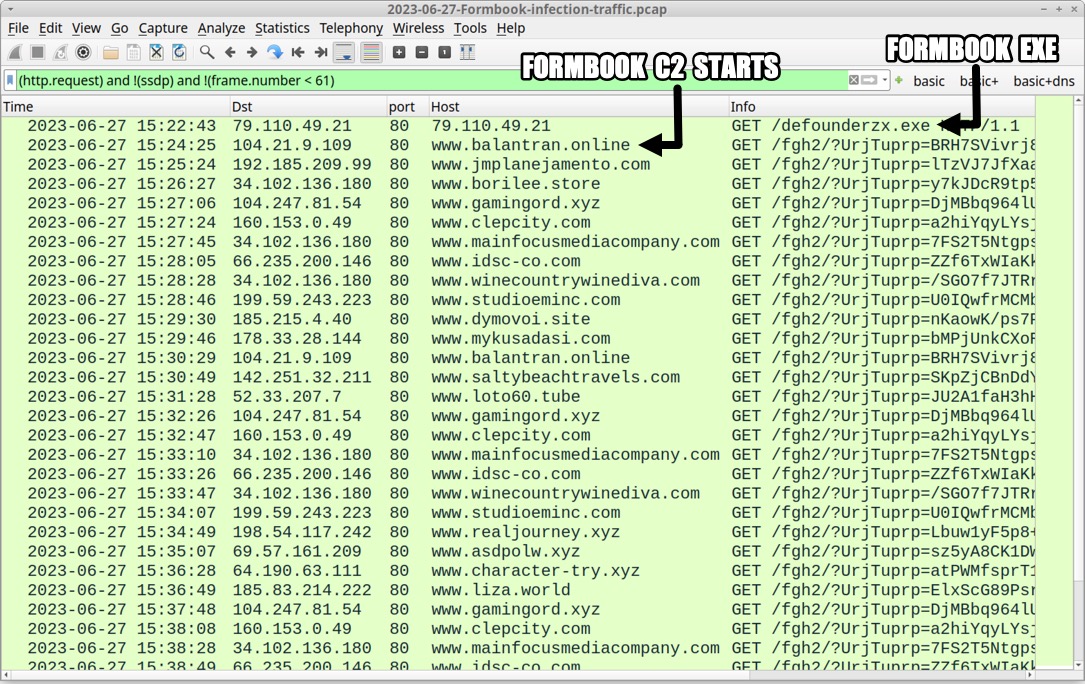Select the defounderzx.exe GET request row
This screenshot has width=1085, height=684.
point(518,126)
